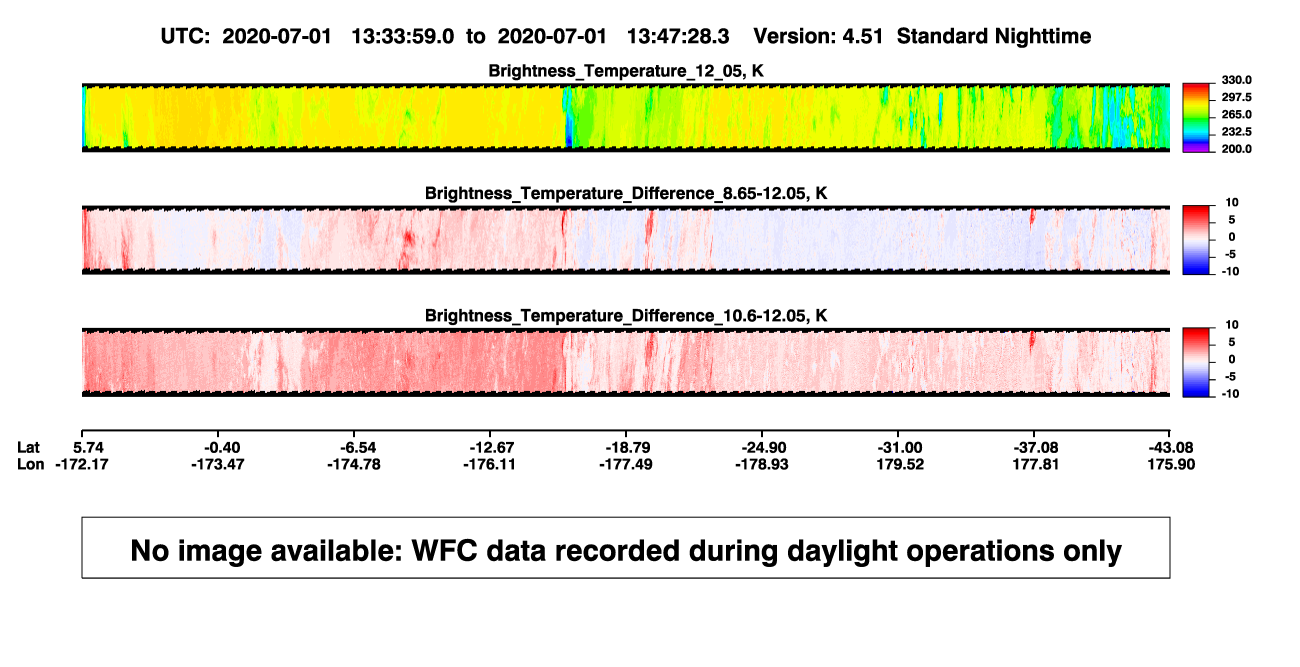This screenshot has width=1300, height=667.
Task: Click the longitude label 177.81
Action: point(1034,464)
